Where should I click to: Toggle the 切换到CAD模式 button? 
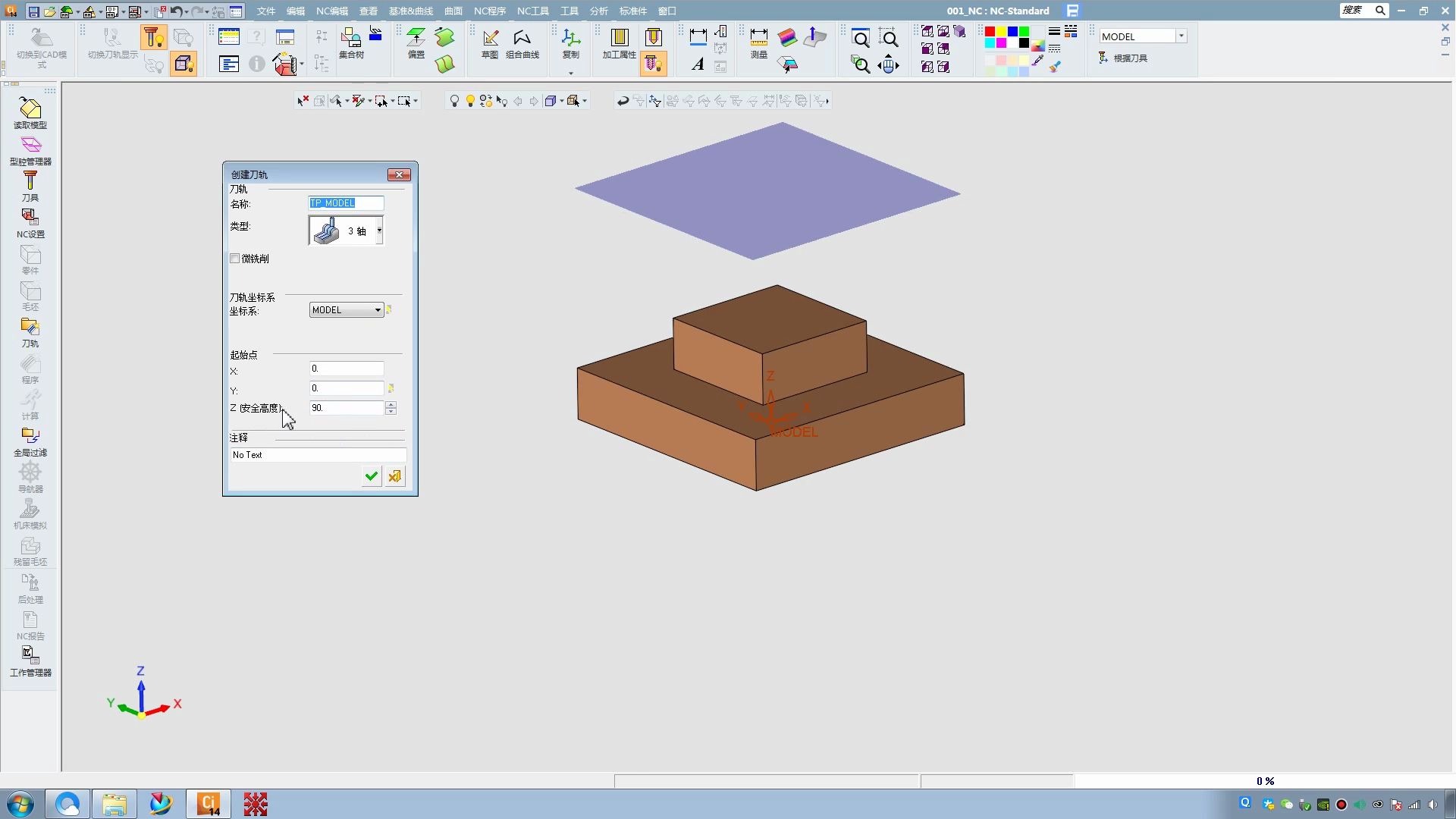click(42, 44)
